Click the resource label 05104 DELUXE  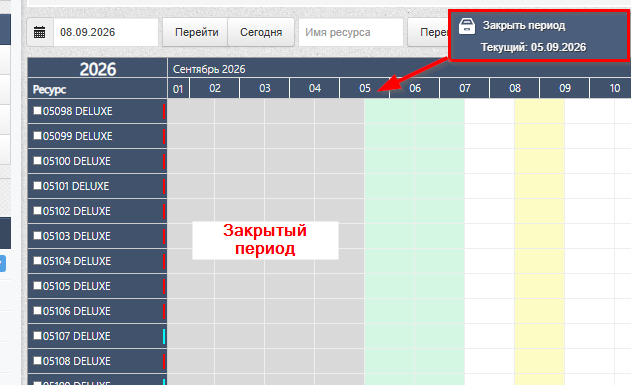pyautogui.click(x=77, y=261)
